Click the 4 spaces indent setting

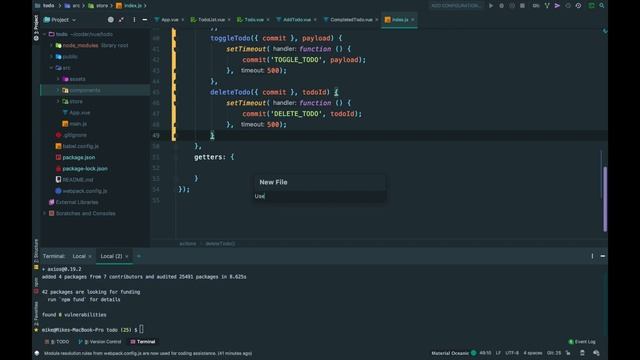click(x=533, y=353)
